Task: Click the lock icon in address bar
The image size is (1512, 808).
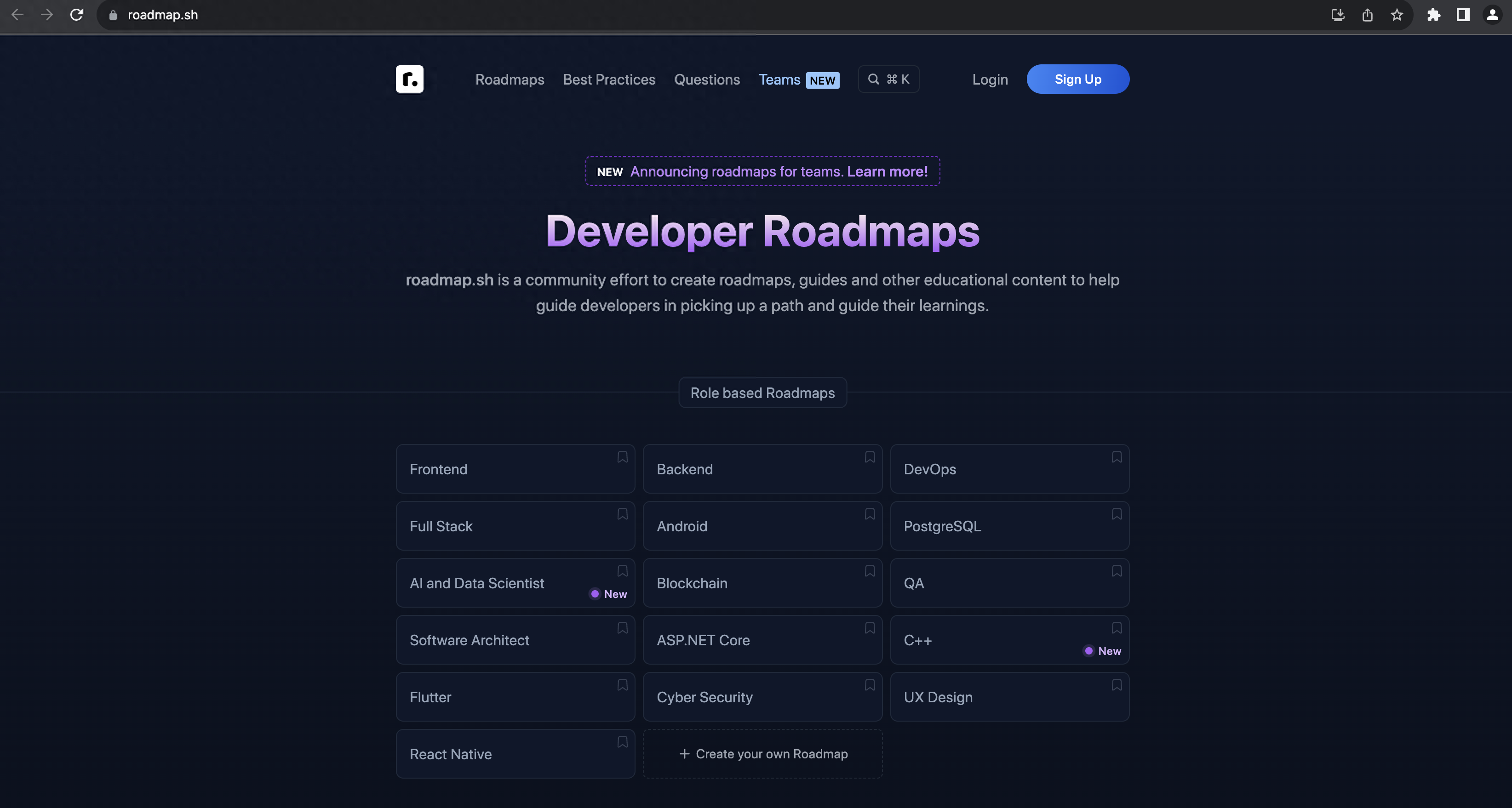Action: pyautogui.click(x=113, y=15)
